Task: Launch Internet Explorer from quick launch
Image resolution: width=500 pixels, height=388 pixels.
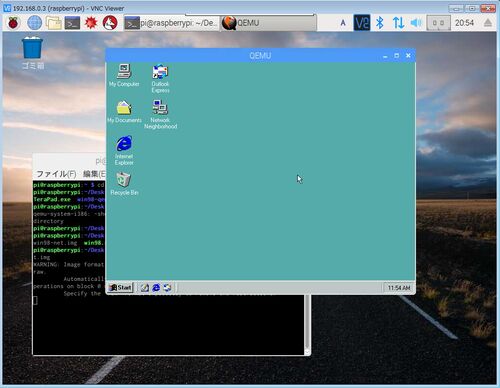Action: point(156,288)
